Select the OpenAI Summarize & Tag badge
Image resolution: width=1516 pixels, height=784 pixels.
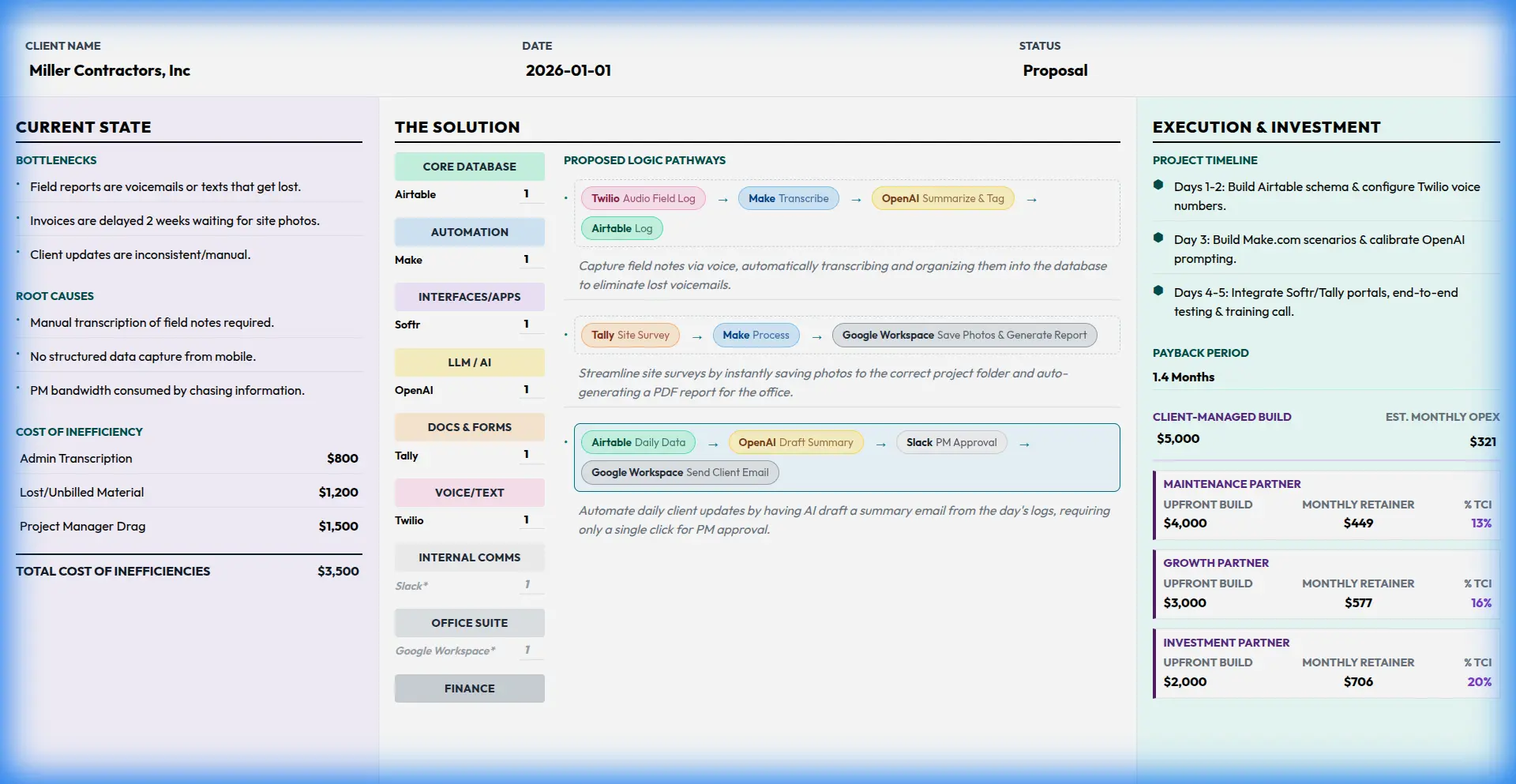[x=942, y=198]
